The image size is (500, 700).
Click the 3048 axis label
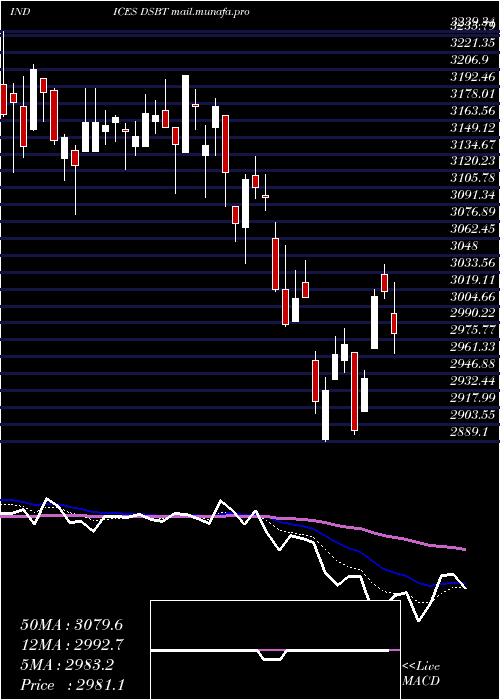[x=464, y=246]
